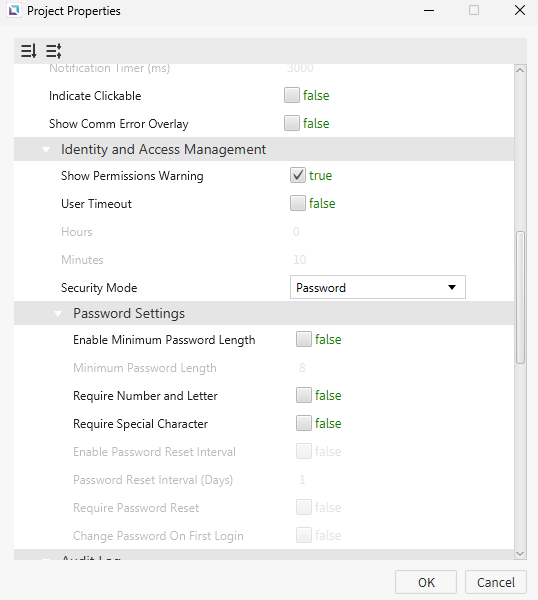Enable the Indicate Clickable checkbox
The width and height of the screenshot is (538, 600).
tap(292, 95)
